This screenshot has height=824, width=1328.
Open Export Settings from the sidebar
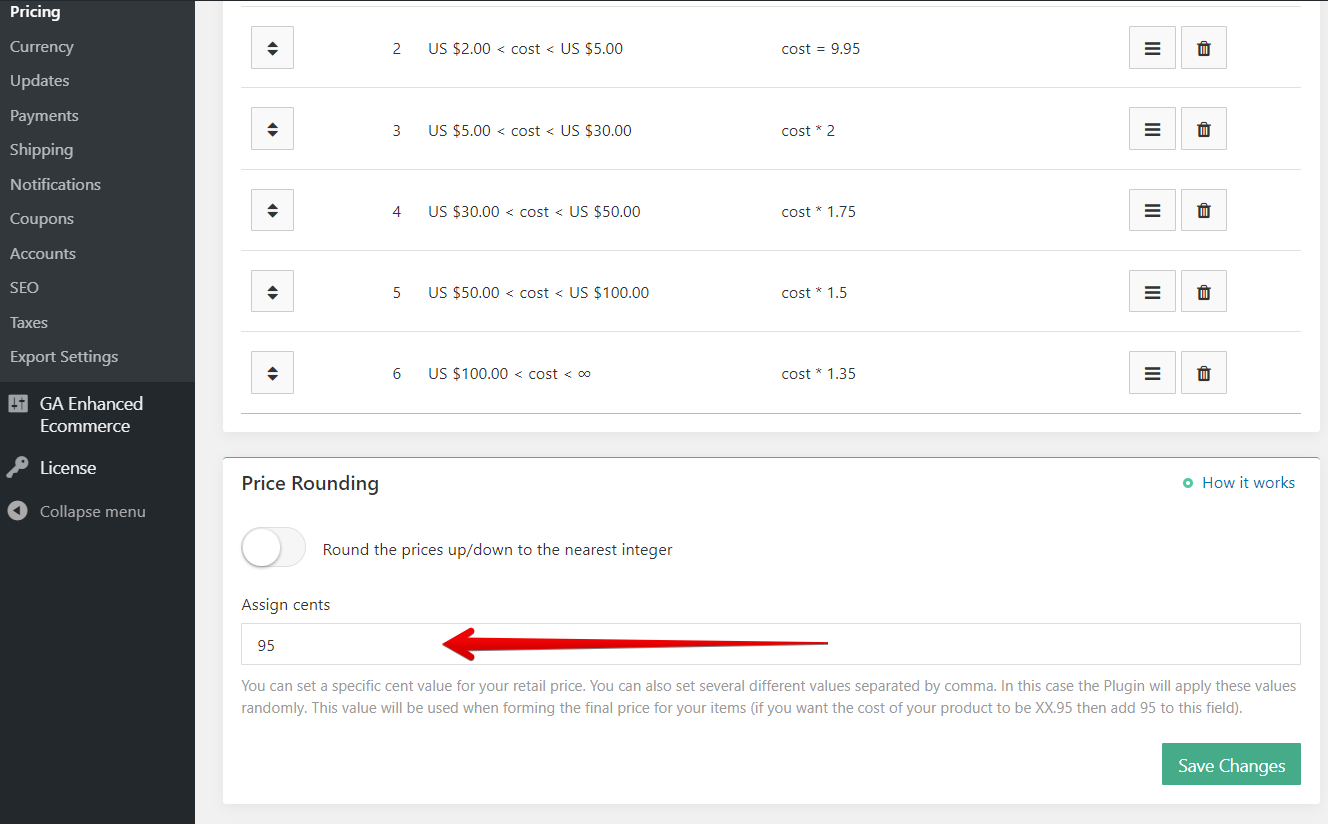pos(64,356)
